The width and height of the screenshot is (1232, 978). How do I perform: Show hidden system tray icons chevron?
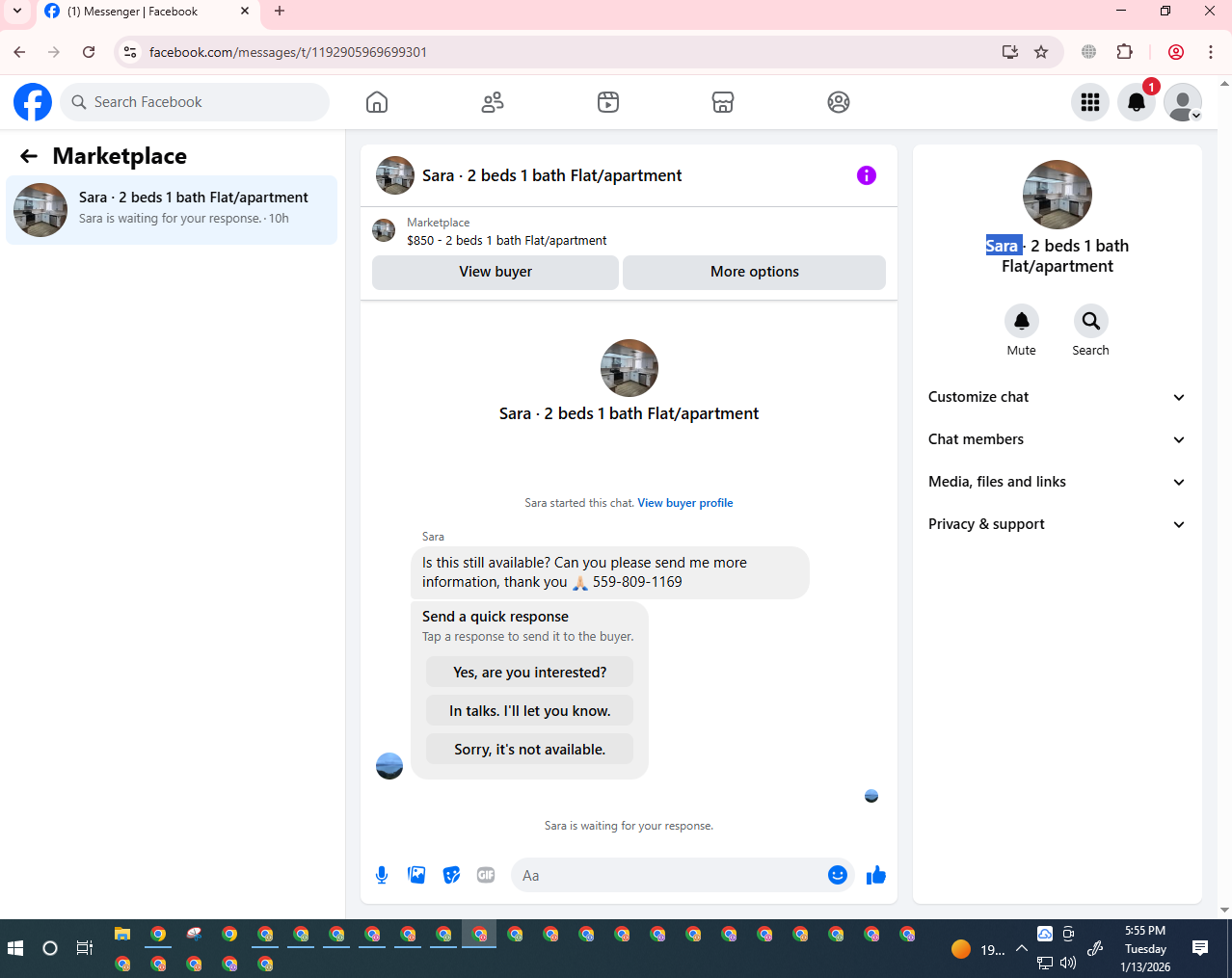tap(1022, 948)
